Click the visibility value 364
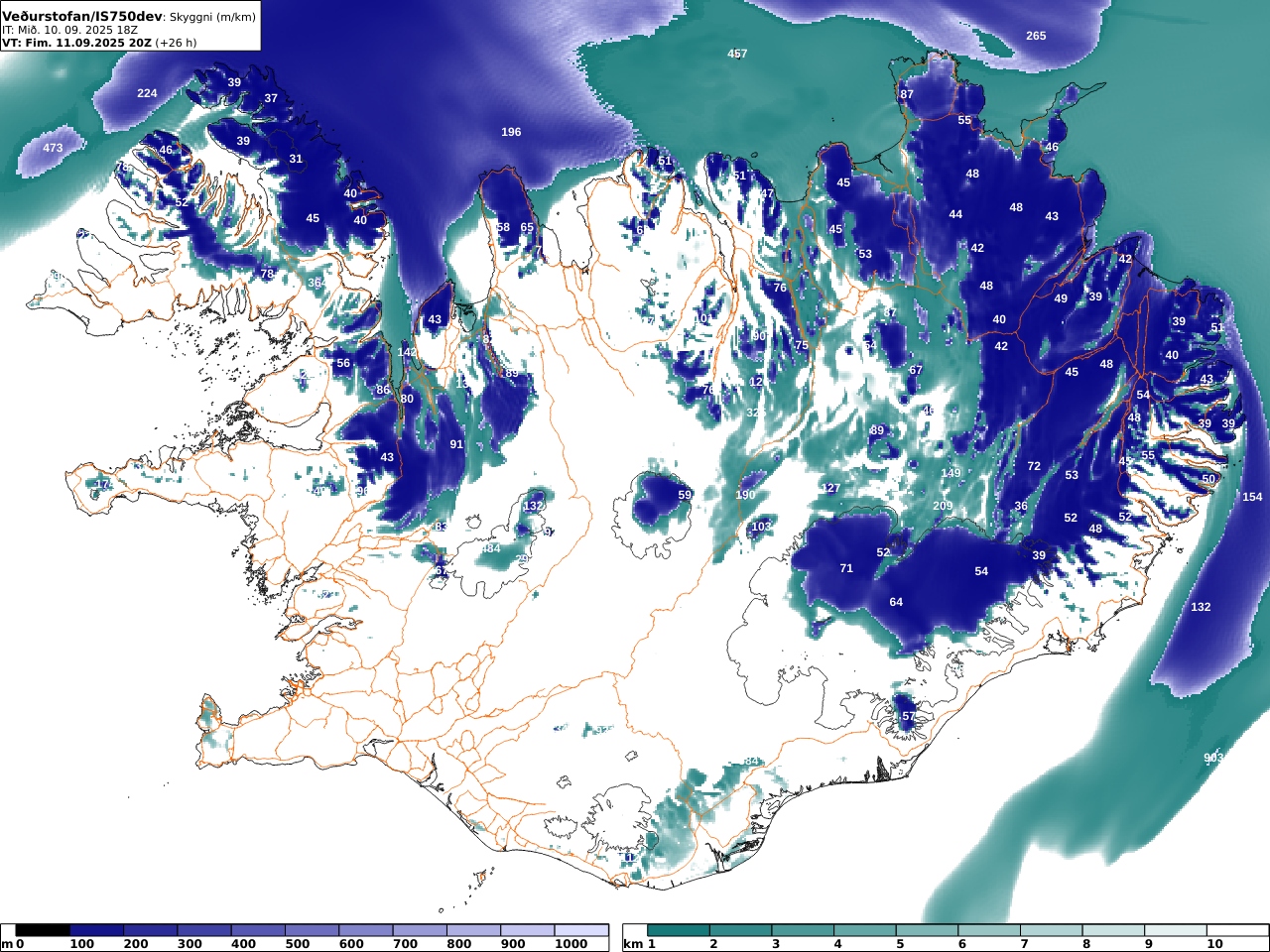Viewport: 1270px width, 952px height. 317,283
